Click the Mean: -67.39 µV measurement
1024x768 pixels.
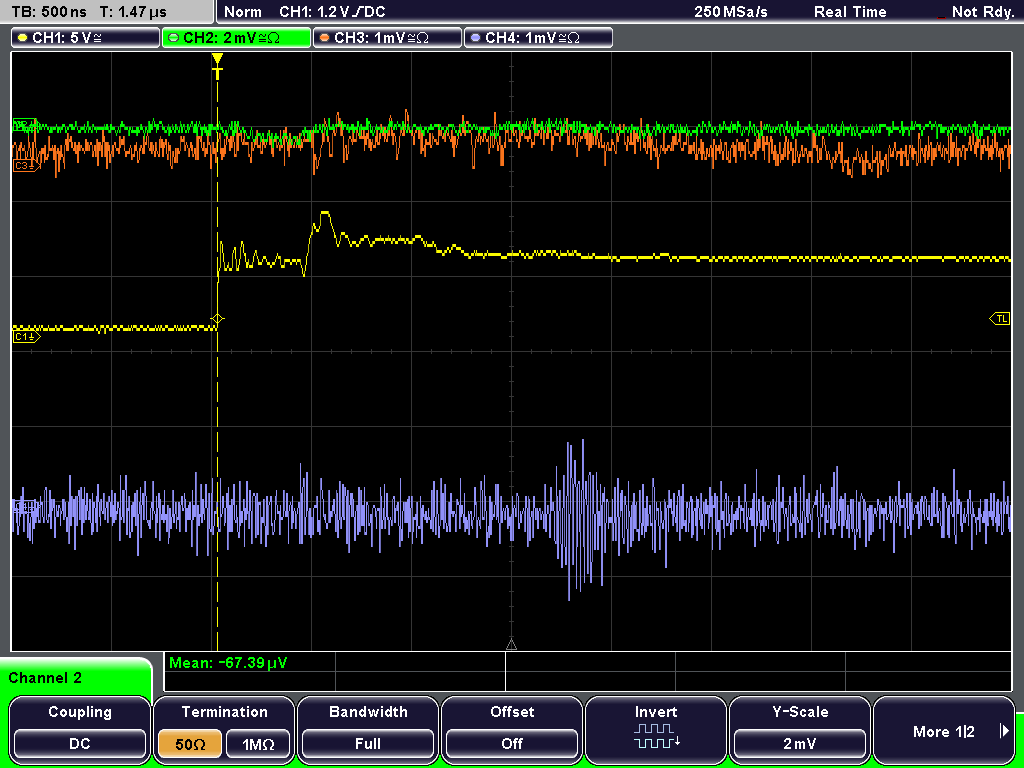(228, 663)
